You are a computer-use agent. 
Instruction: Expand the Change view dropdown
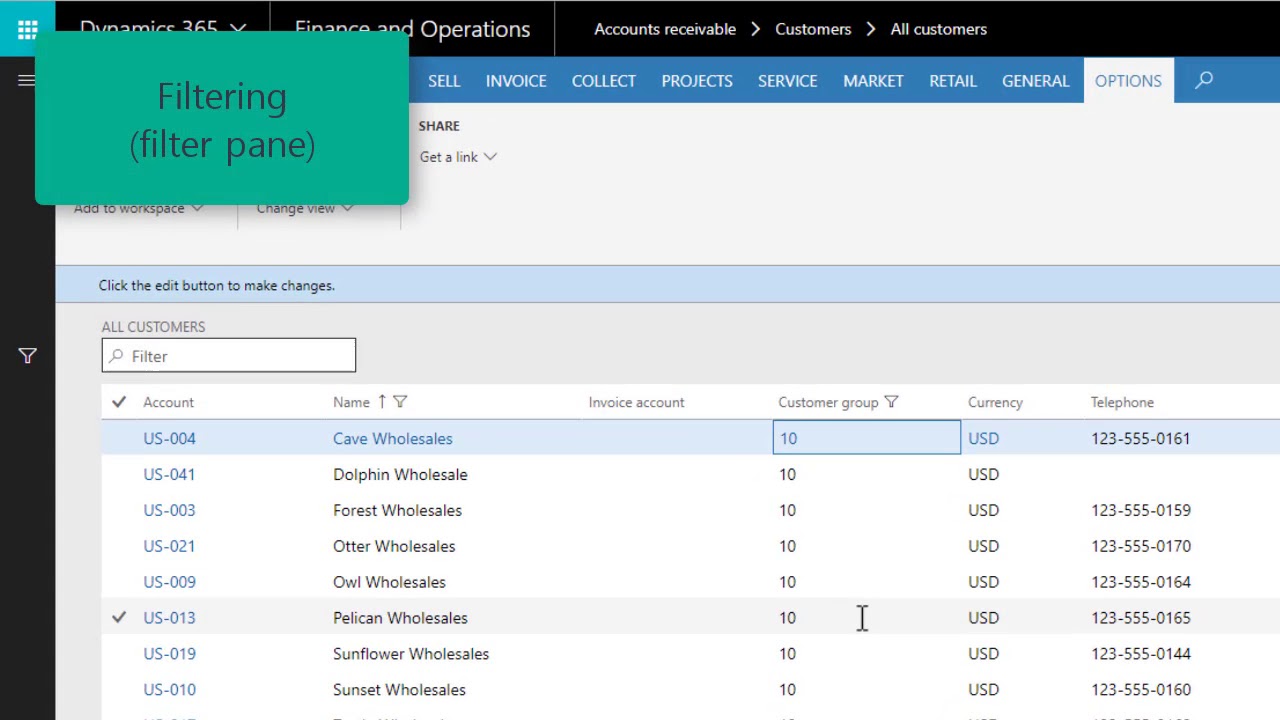click(x=305, y=208)
